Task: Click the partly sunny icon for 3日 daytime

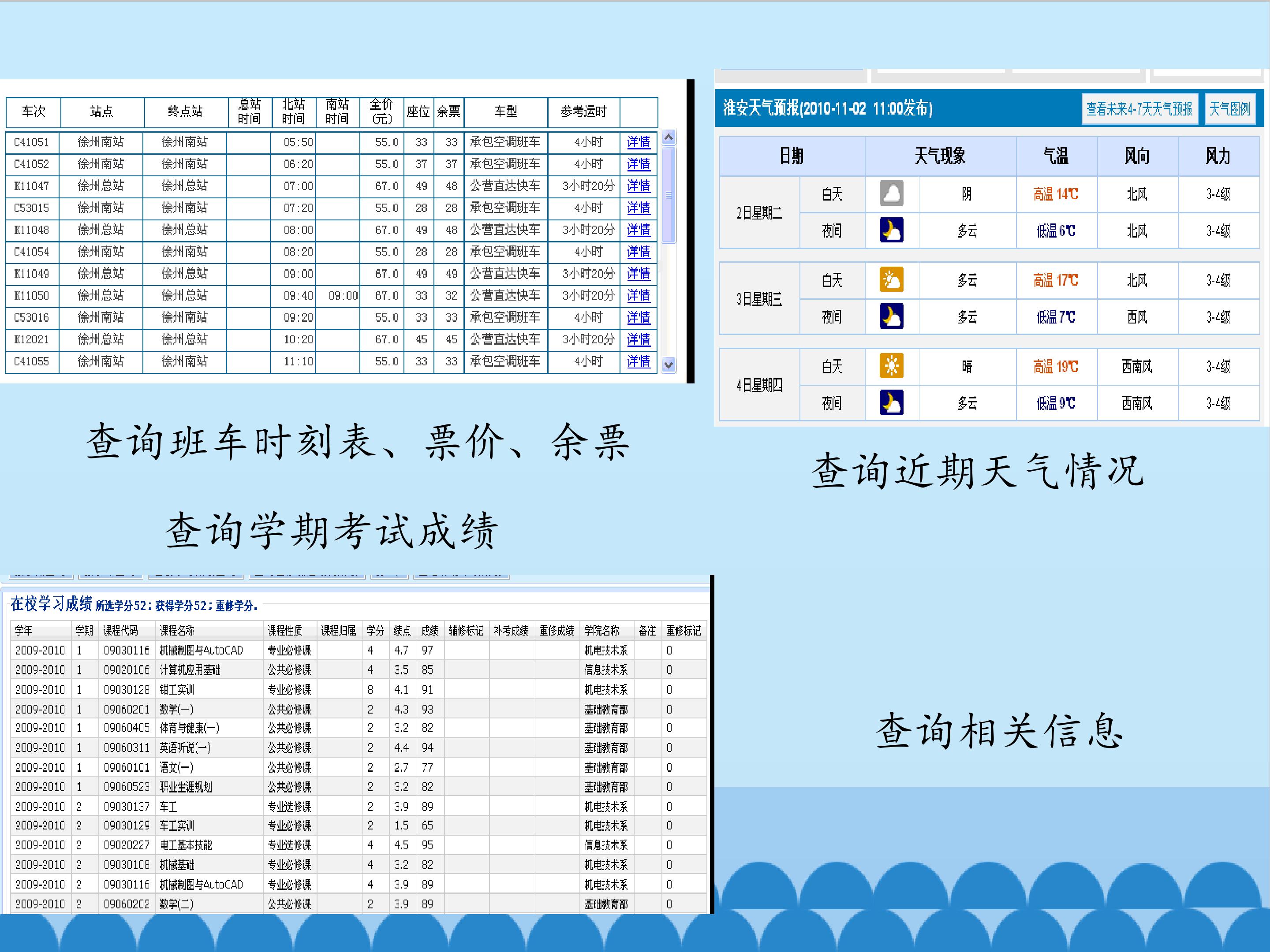Action: pyautogui.click(x=891, y=280)
